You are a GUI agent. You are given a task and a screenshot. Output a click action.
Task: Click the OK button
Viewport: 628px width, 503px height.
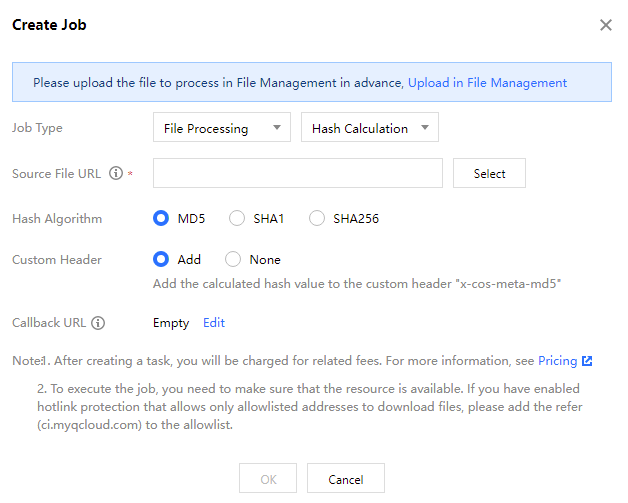click(268, 479)
